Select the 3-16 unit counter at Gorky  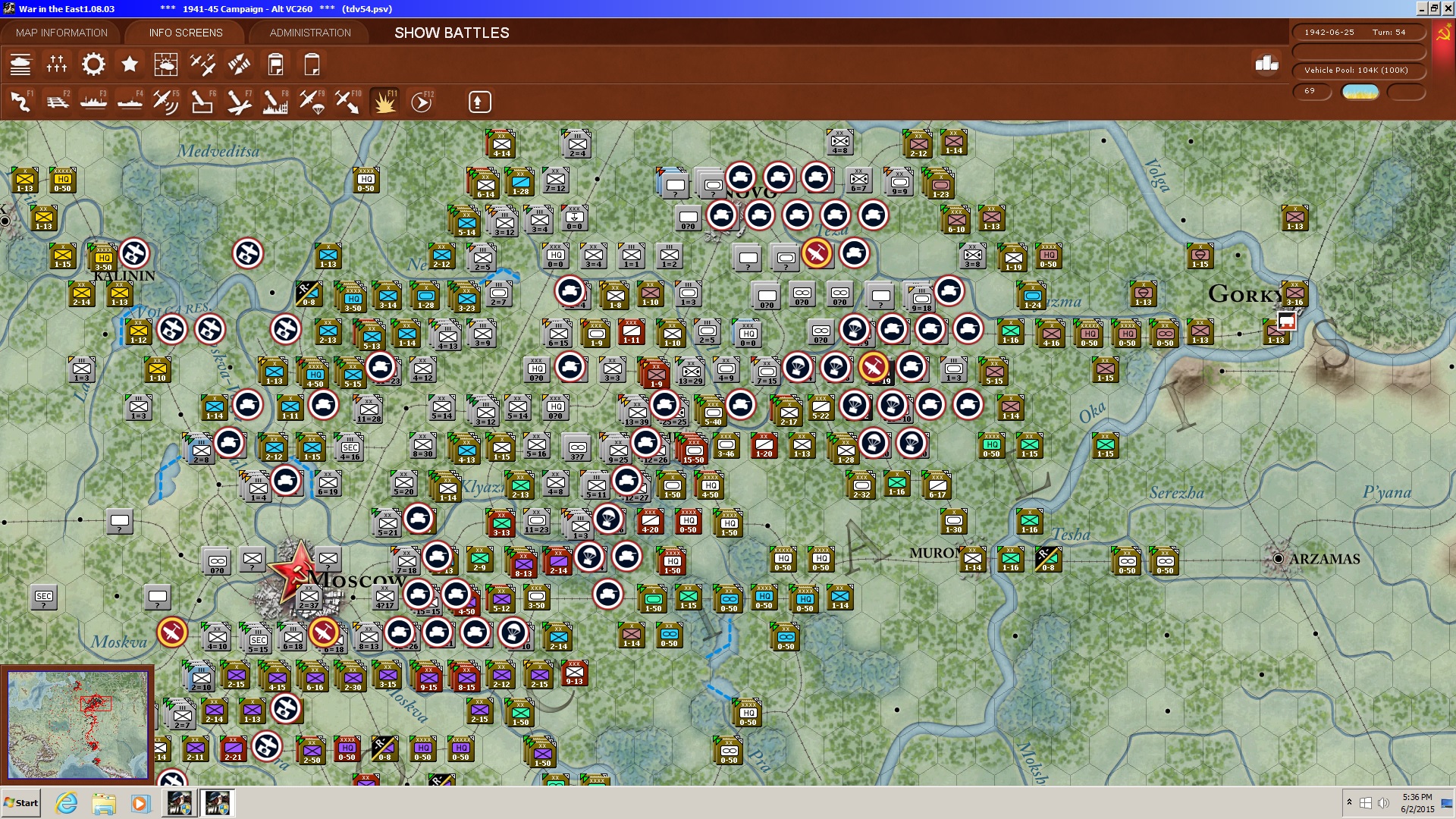[x=1295, y=293]
